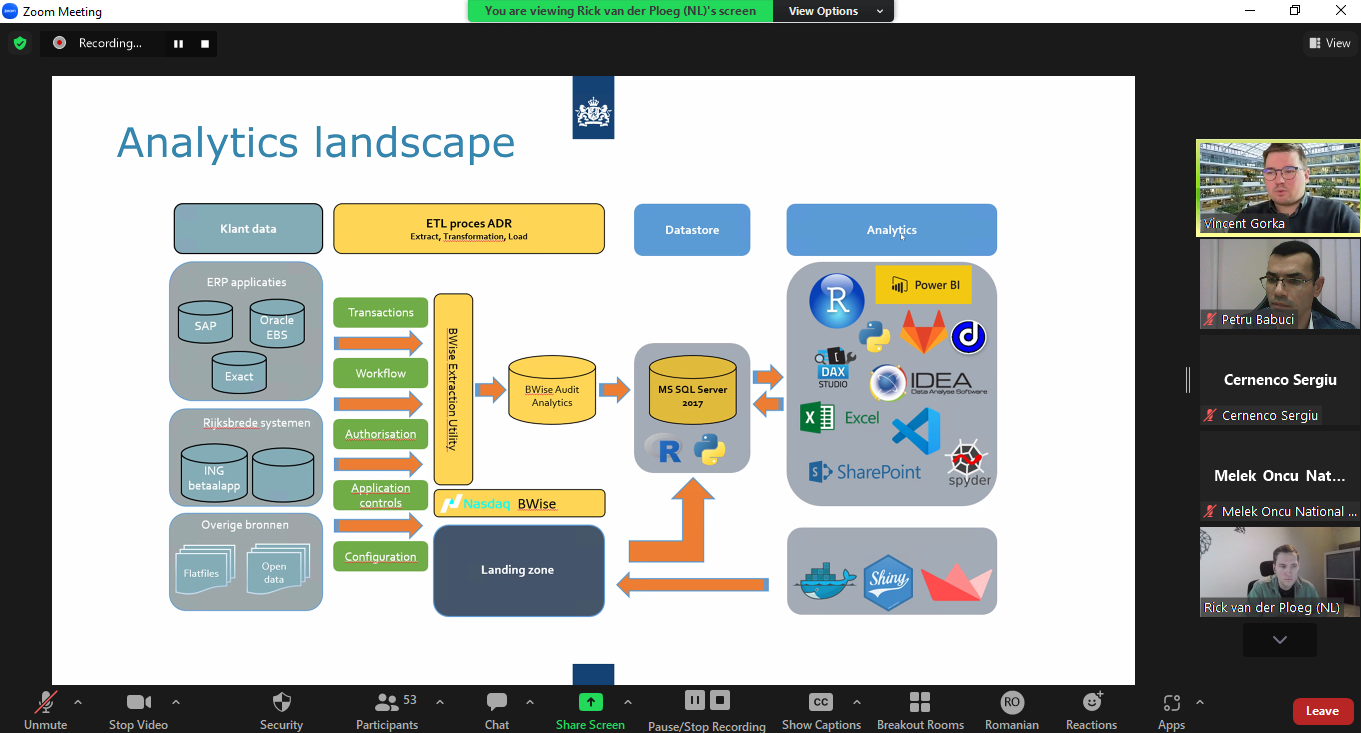The height and width of the screenshot is (733, 1361).
Task: Select Rick van der Ploeg's video thumbnail
Action: [1279, 572]
